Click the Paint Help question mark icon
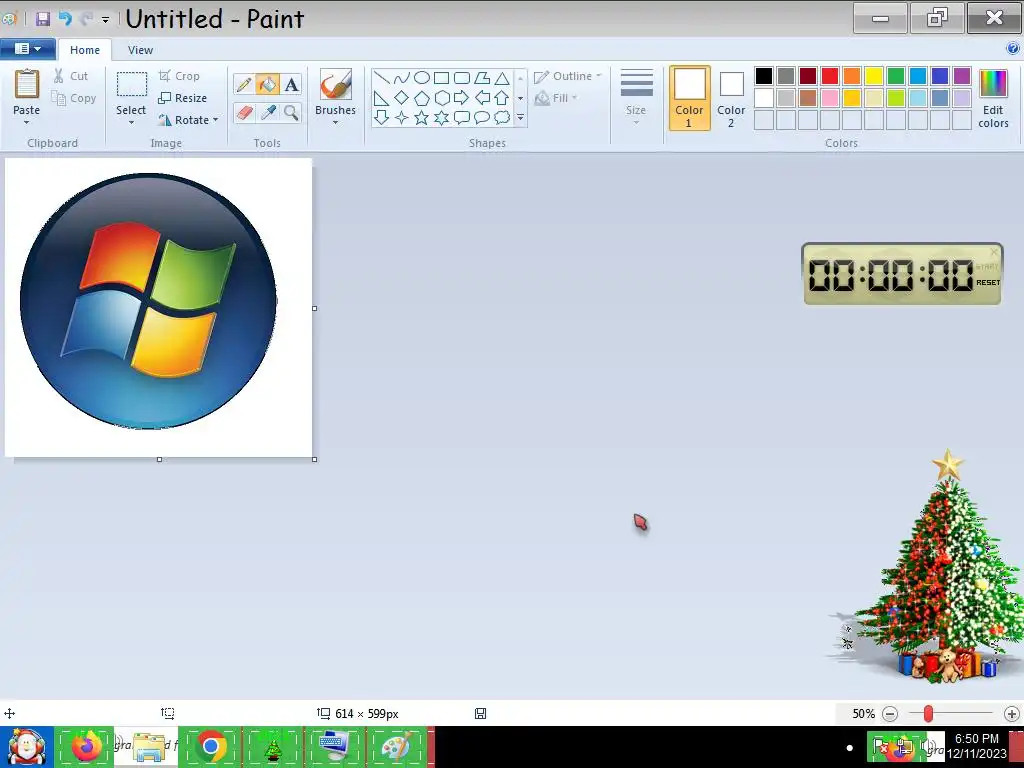The width and height of the screenshot is (1024, 768). click(1012, 48)
